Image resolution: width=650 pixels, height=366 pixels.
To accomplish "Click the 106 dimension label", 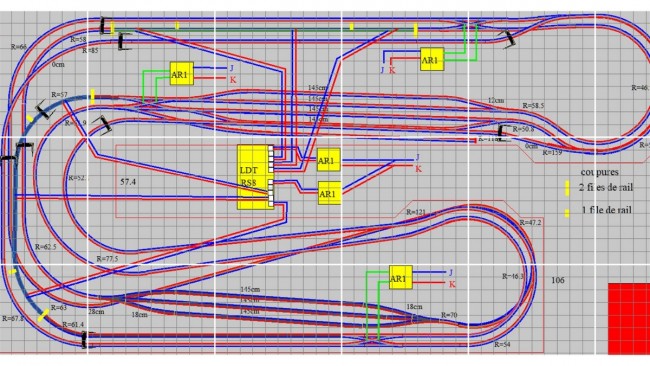I will tap(558, 280).
